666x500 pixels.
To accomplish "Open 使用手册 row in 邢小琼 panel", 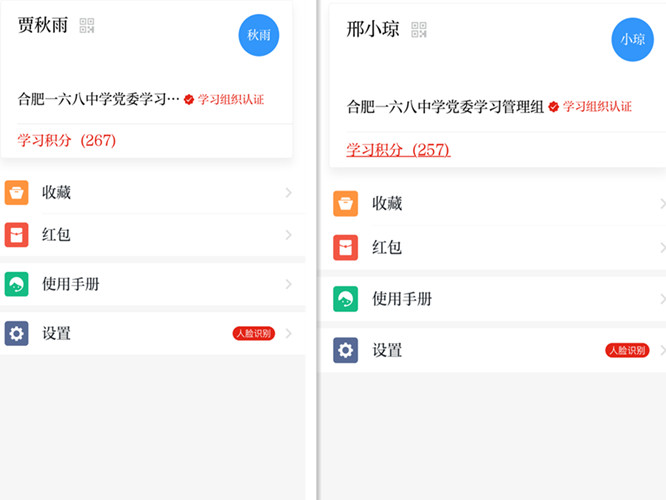I will point(492,299).
